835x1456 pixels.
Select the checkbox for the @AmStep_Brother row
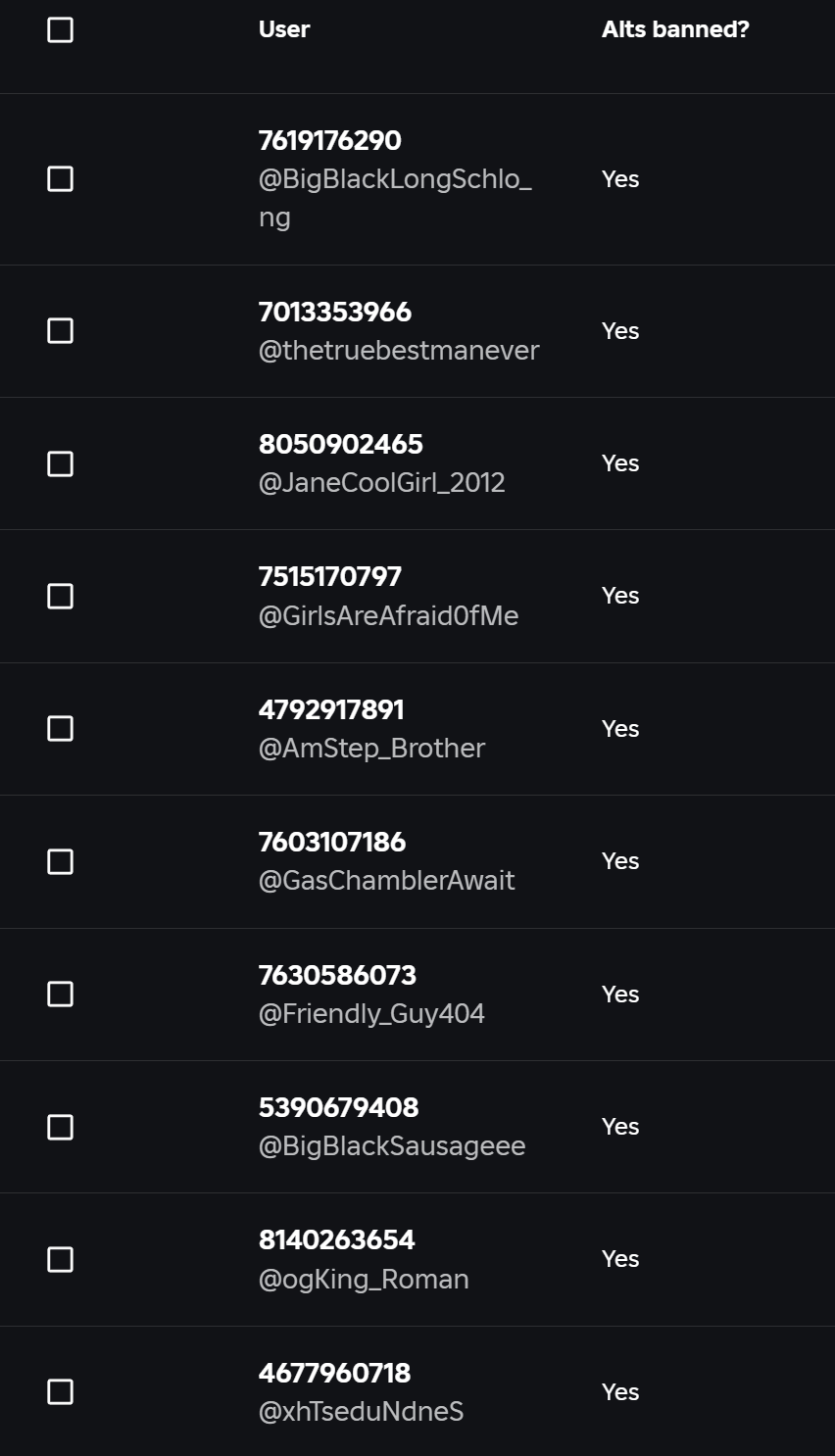coord(61,729)
